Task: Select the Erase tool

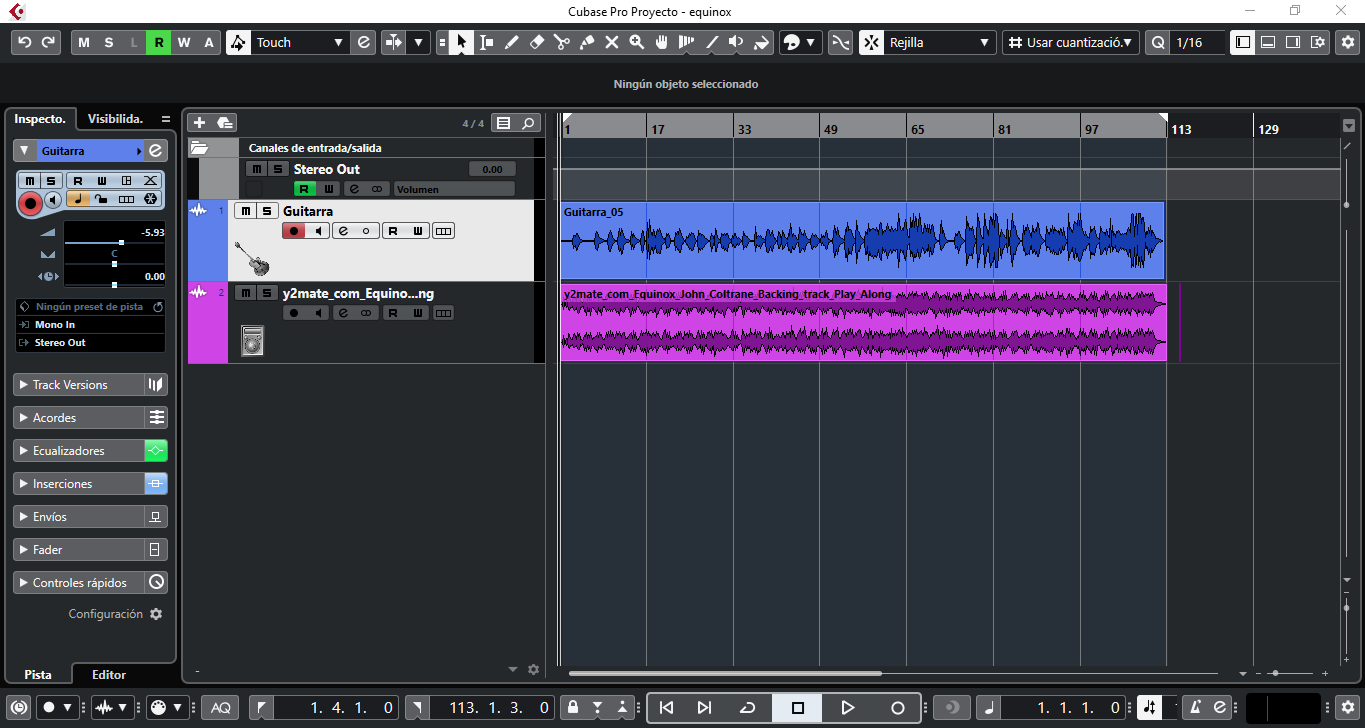Action: pyautogui.click(x=536, y=42)
